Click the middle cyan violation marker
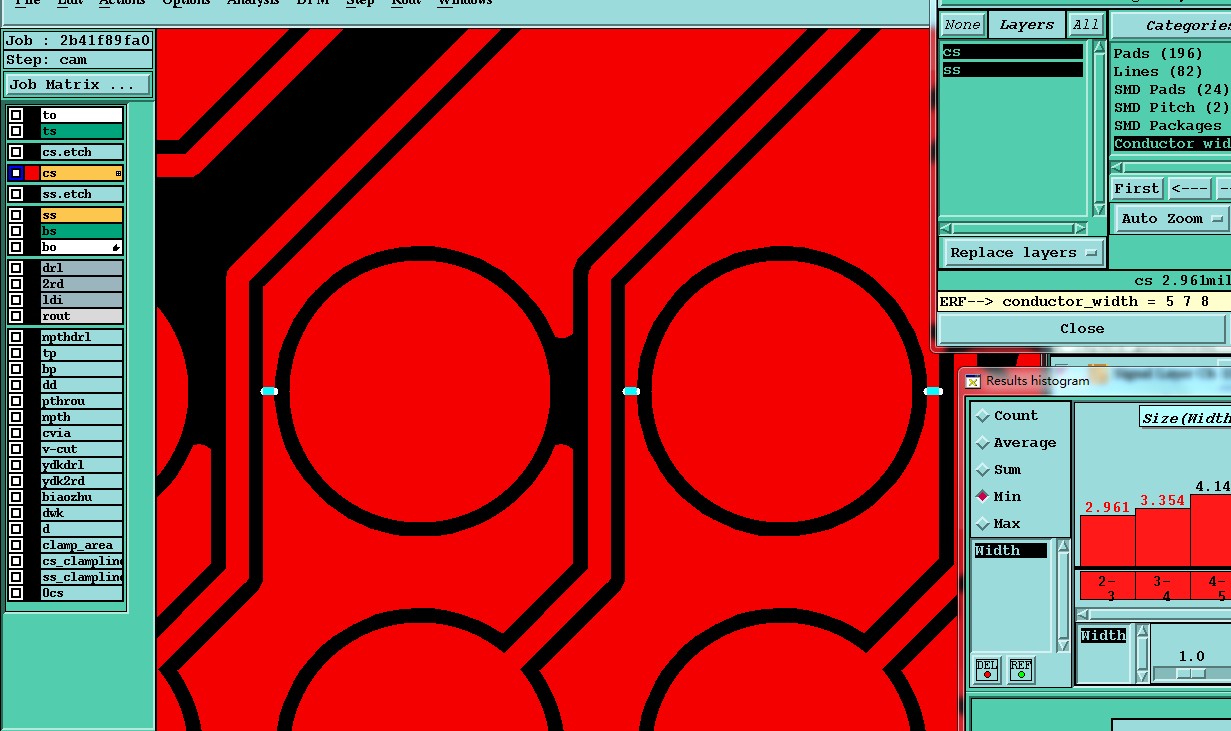Screen dimensions: 1231x731 click(631, 391)
